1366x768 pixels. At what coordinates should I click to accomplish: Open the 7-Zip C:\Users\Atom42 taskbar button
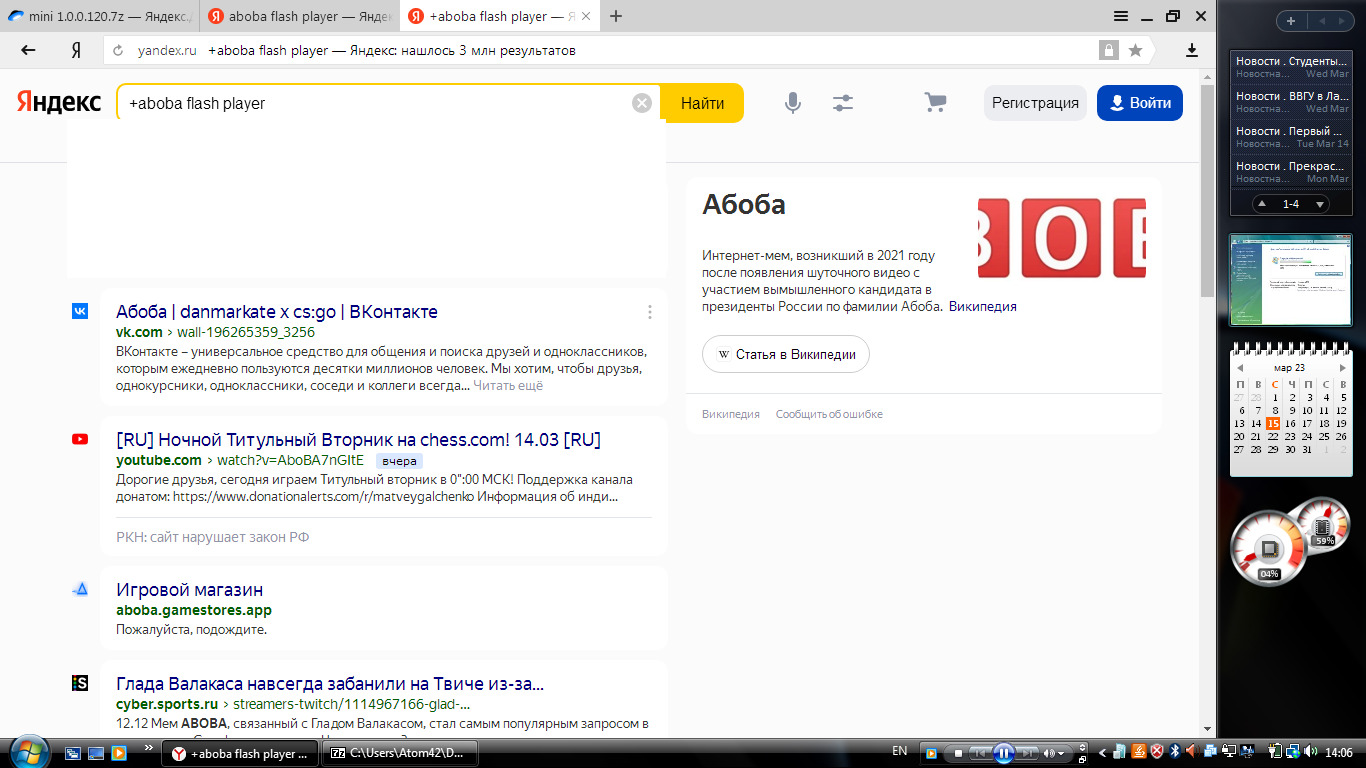click(400, 753)
